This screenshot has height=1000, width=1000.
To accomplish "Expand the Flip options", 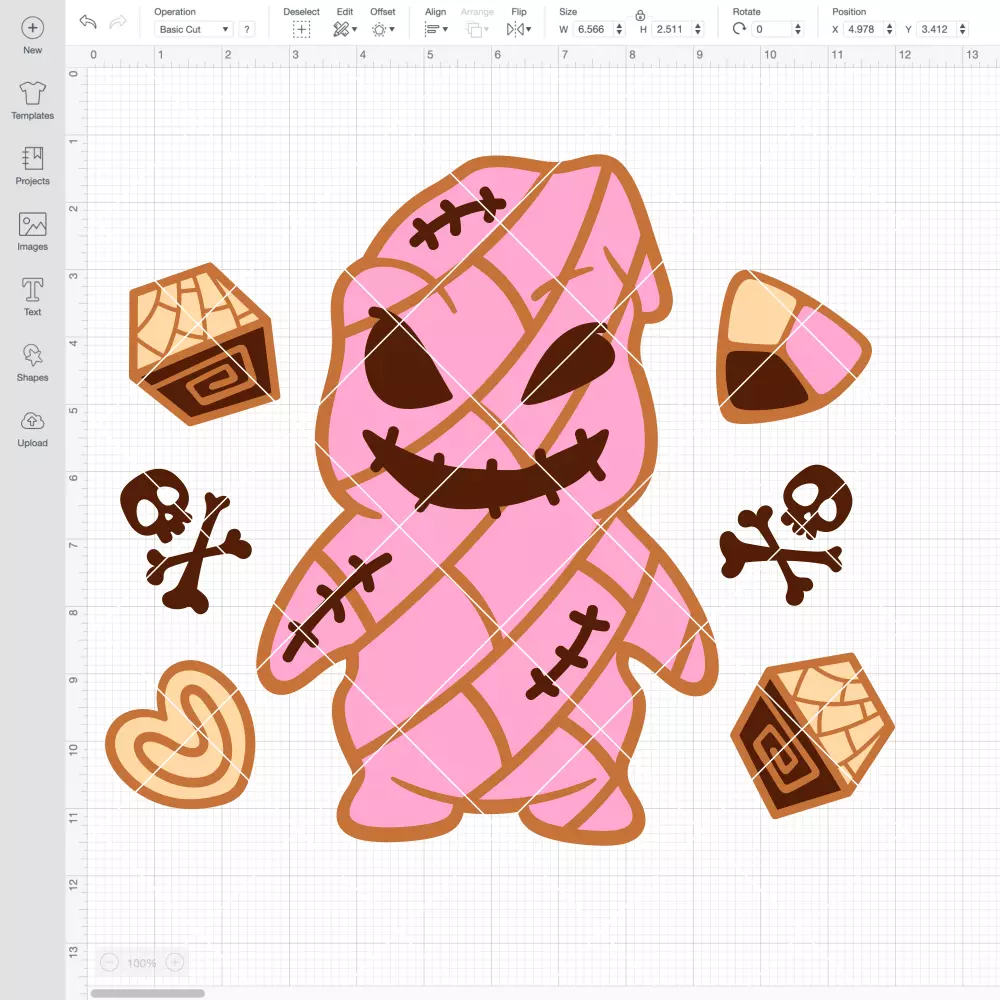I will 519,29.
